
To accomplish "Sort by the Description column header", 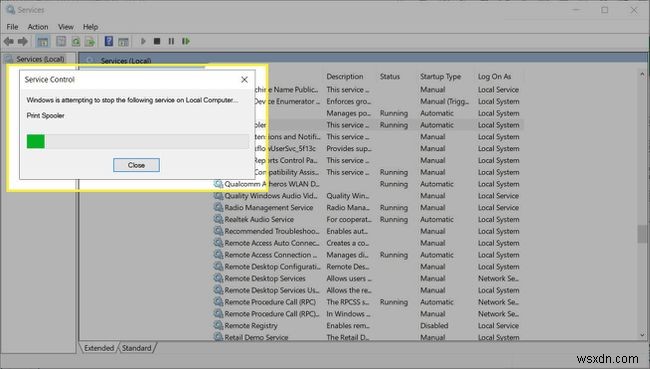I will [344, 77].
